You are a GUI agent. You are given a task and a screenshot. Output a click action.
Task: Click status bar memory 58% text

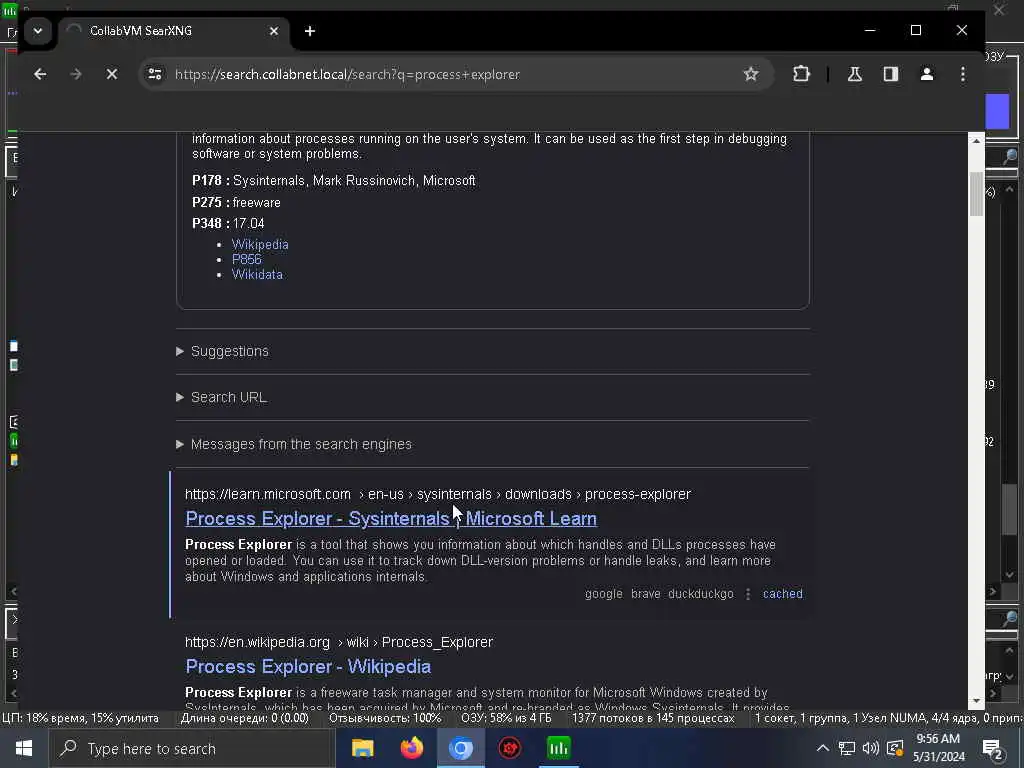(506, 718)
